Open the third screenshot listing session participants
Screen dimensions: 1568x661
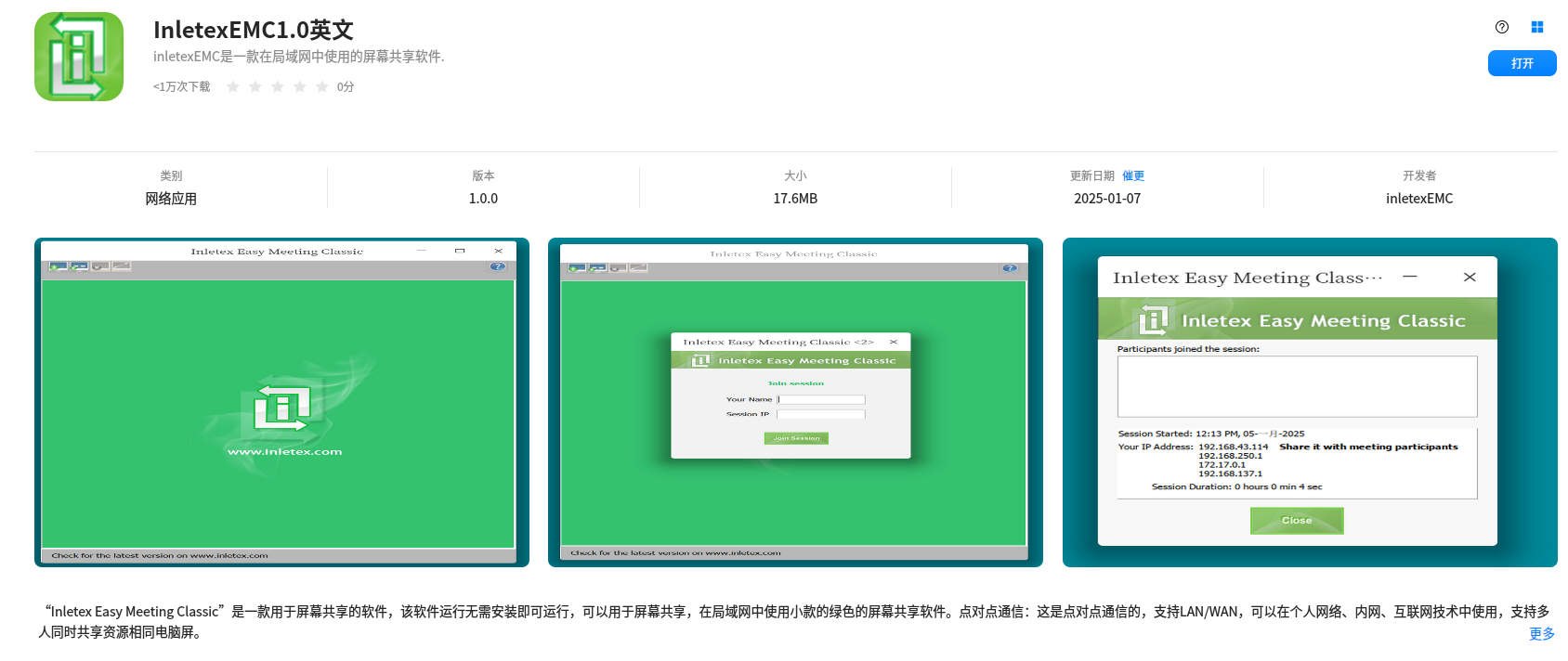click(1310, 402)
